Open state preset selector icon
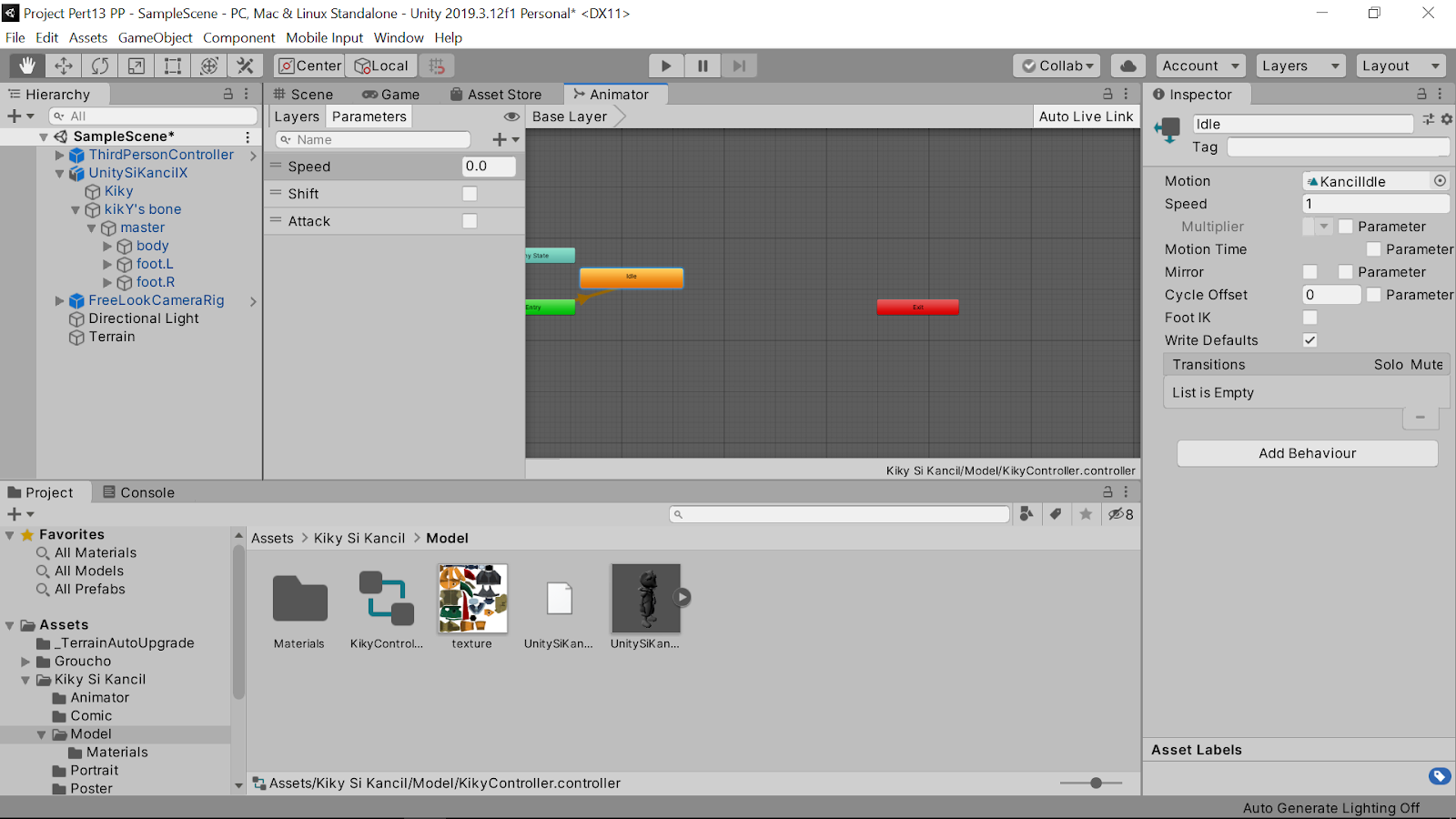 point(1429,119)
